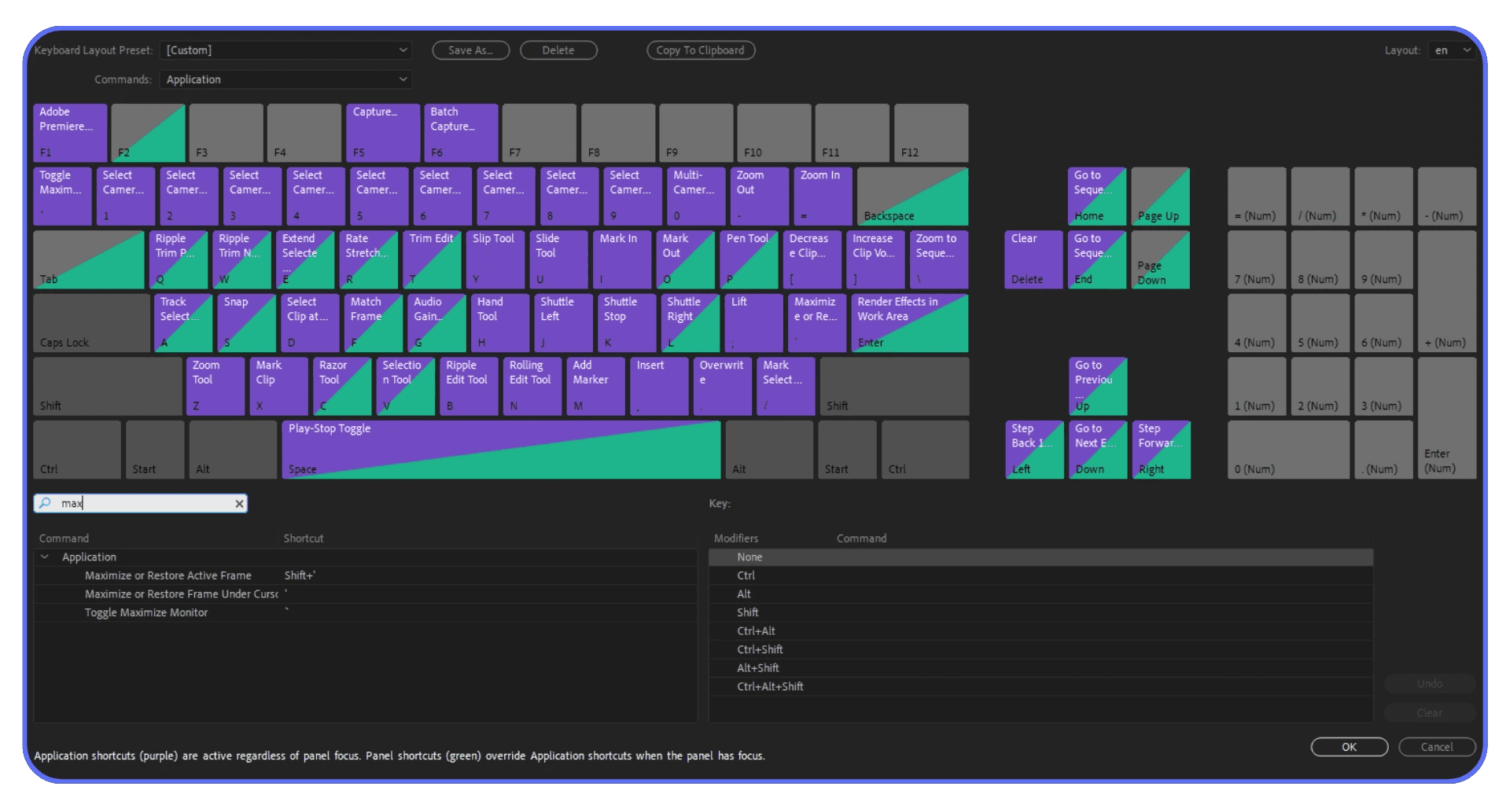Click the Pen Tool key
Screen dimensions: 1510x812
[x=748, y=259]
